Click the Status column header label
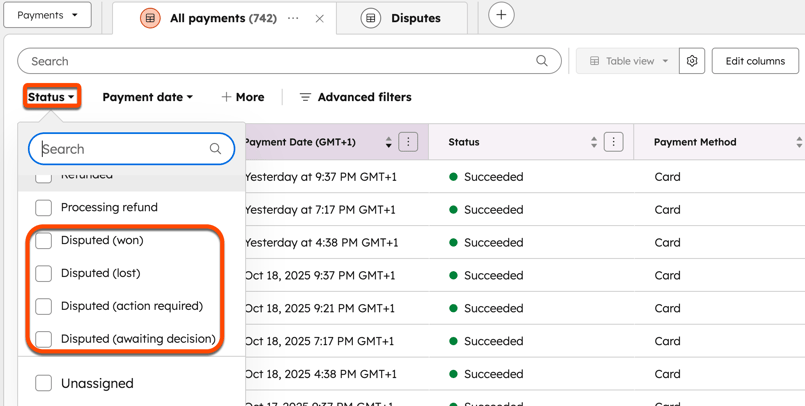This screenshot has width=805, height=406. click(464, 142)
